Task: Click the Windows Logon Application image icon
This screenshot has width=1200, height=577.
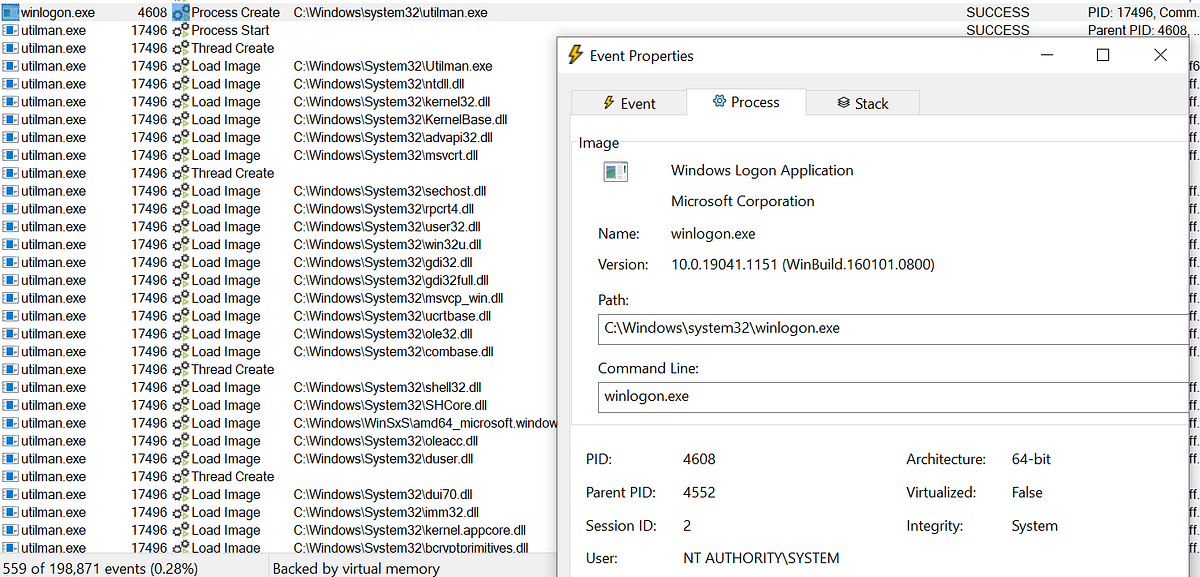Action: click(x=615, y=170)
